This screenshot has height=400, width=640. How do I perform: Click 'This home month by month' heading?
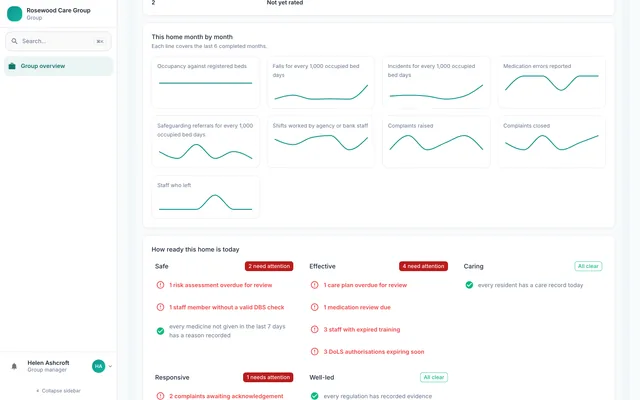(192, 37)
